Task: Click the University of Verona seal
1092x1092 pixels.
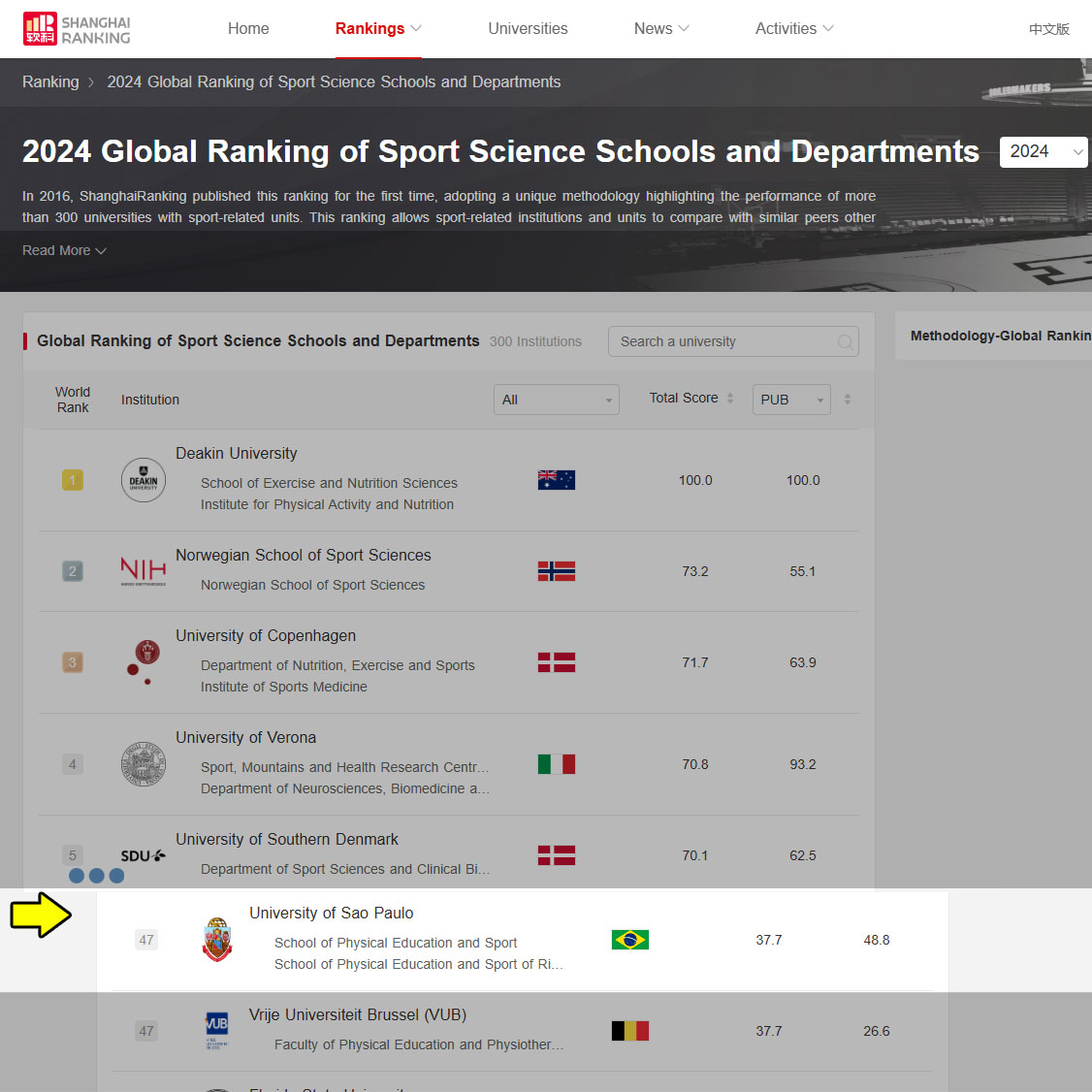Action: coord(144,764)
